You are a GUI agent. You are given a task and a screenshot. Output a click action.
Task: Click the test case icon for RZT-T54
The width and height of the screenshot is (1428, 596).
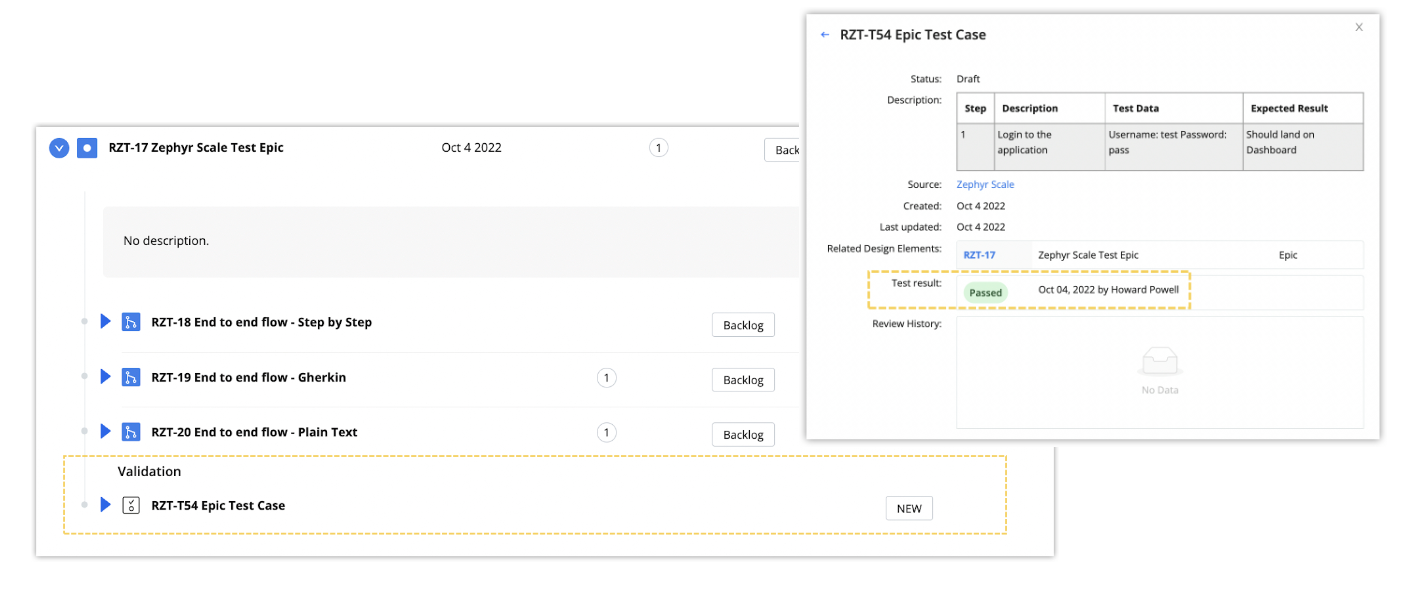pyautogui.click(x=131, y=505)
